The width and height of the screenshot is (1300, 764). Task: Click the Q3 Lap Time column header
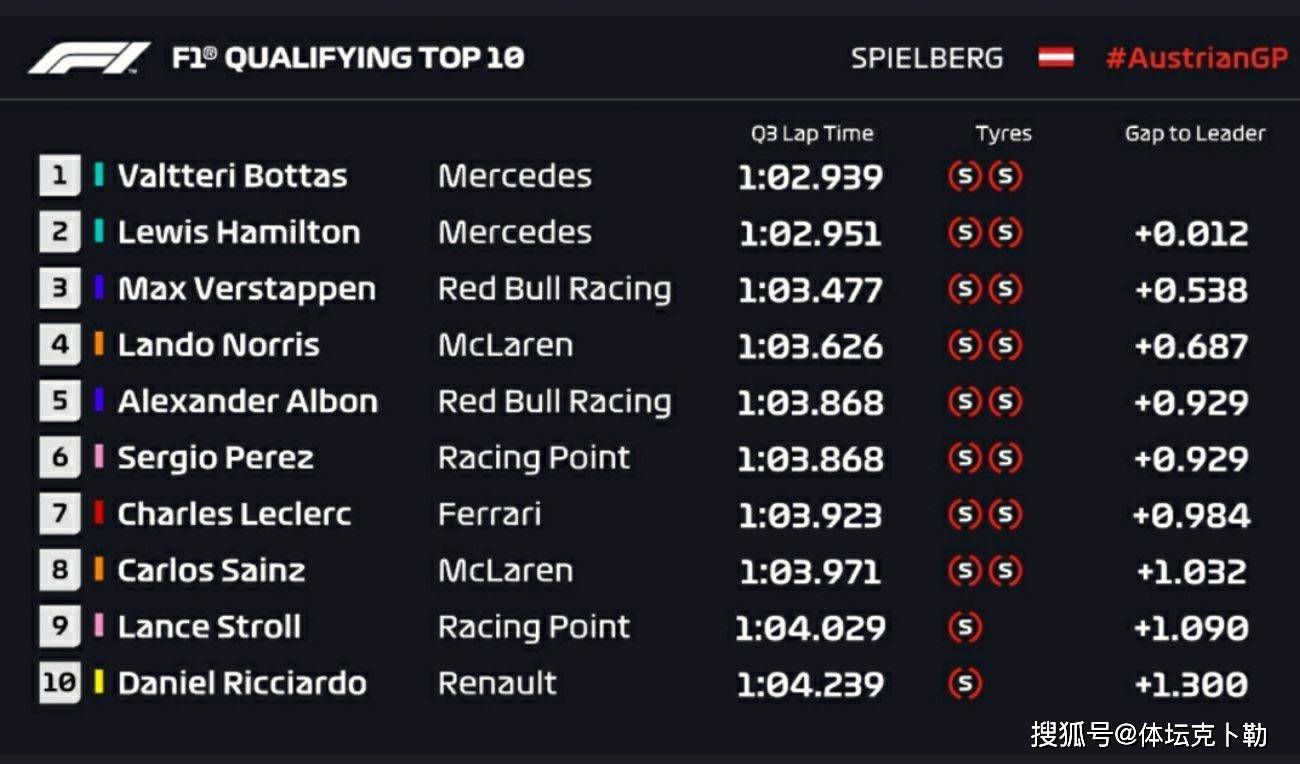[812, 133]
